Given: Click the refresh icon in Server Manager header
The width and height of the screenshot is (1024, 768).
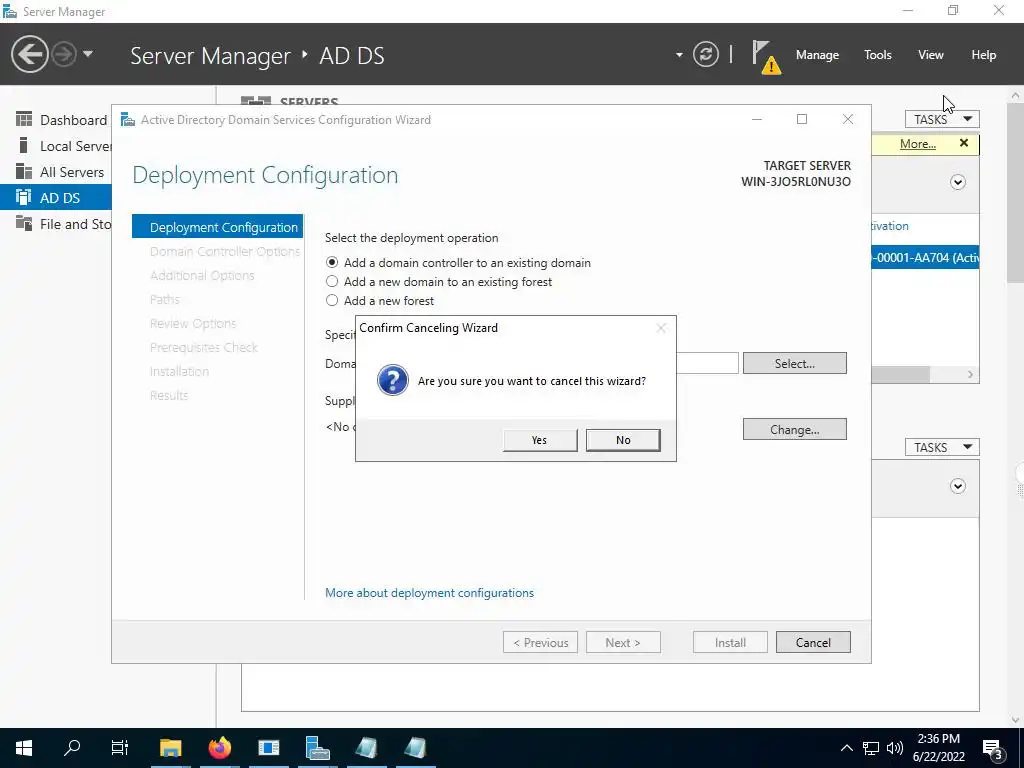Looking at the screenshot, I should click(705, 54).
